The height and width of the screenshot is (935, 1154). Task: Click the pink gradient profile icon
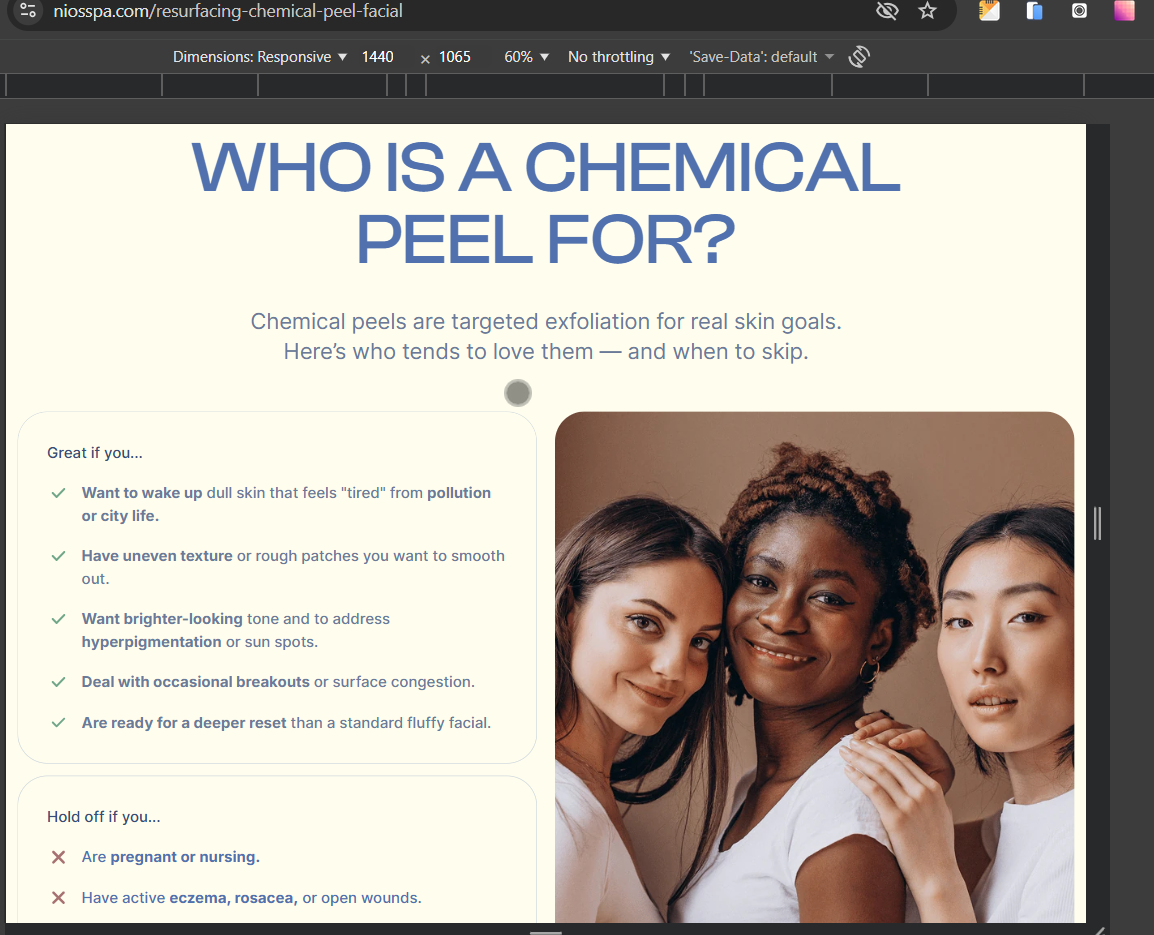coord(1124,11)
